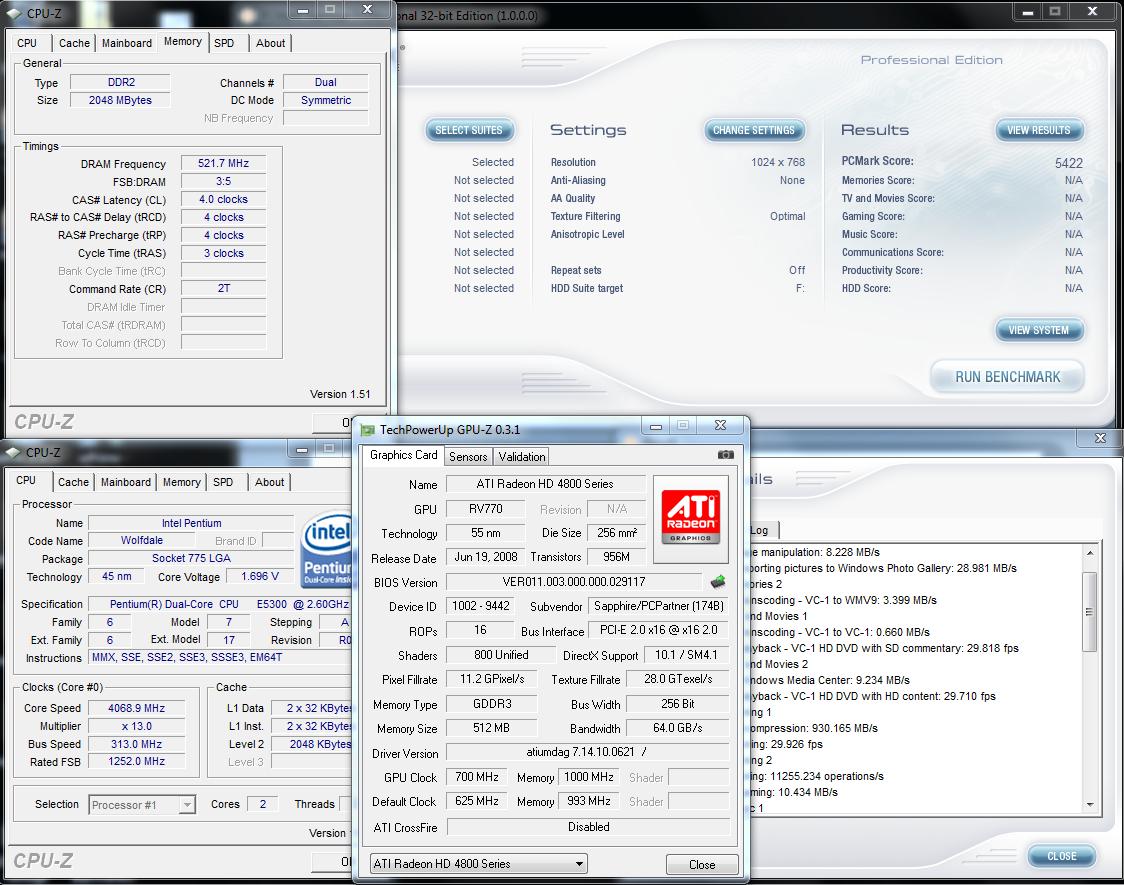Click the CAS# Latency value 4.0 clocks
This screenshot has height=885, width=1124.
224,199
